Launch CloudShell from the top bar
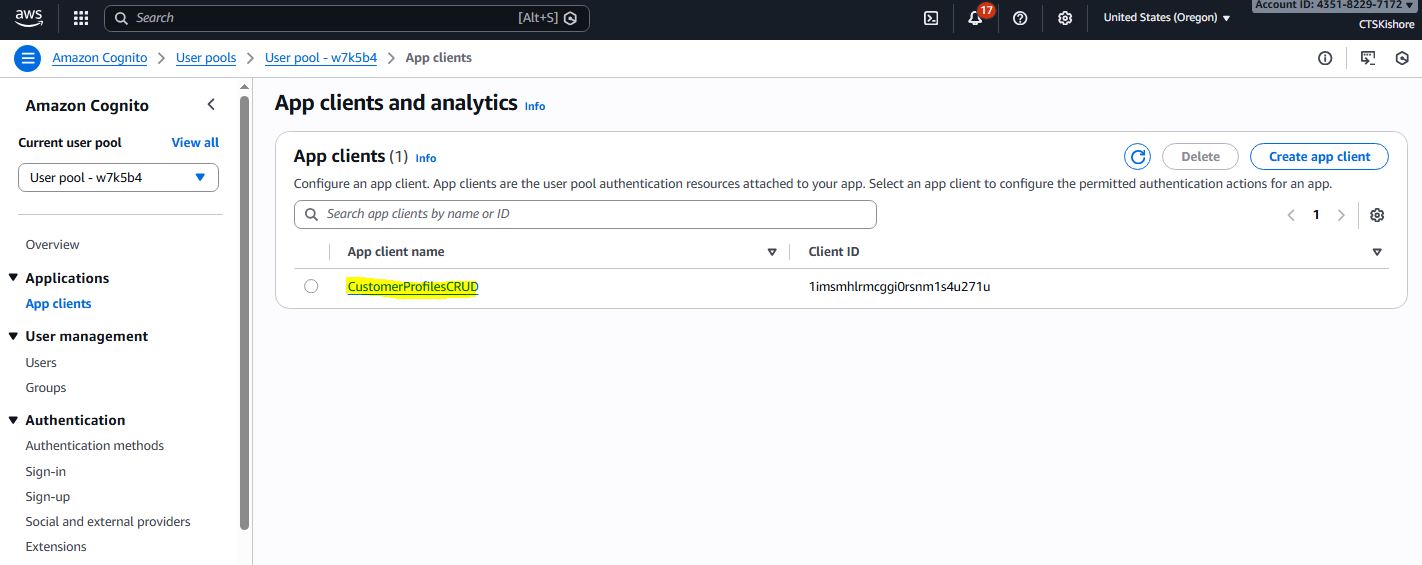The height and width of the screenshot is (565, 1422). tap(930, 18)
